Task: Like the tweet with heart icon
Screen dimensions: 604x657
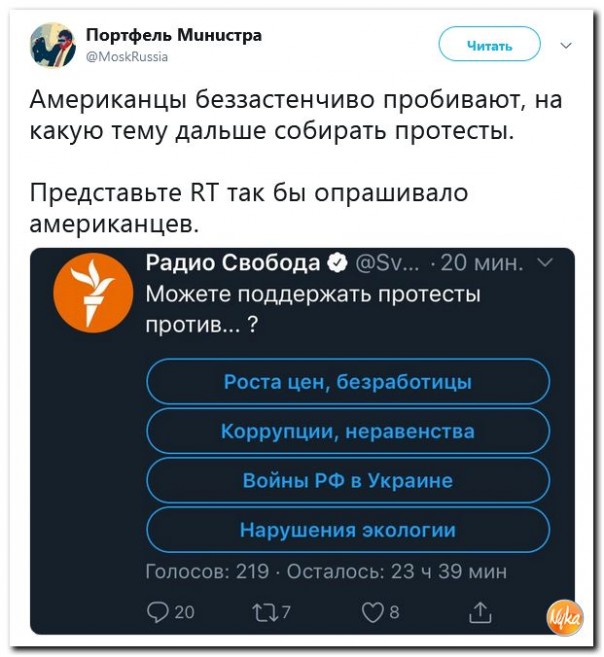Action: tap(371, 612)
